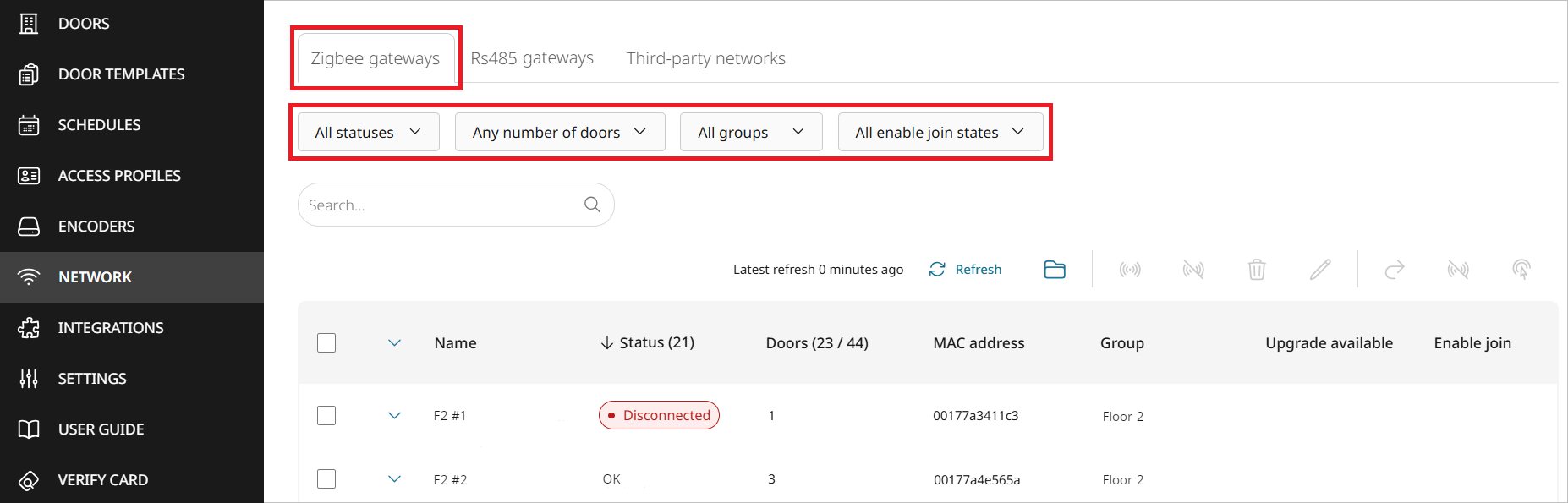Switch to the Third-party networks tab
The height and width of the screenshot is (503, 1568).
click(x=705, y=58)
